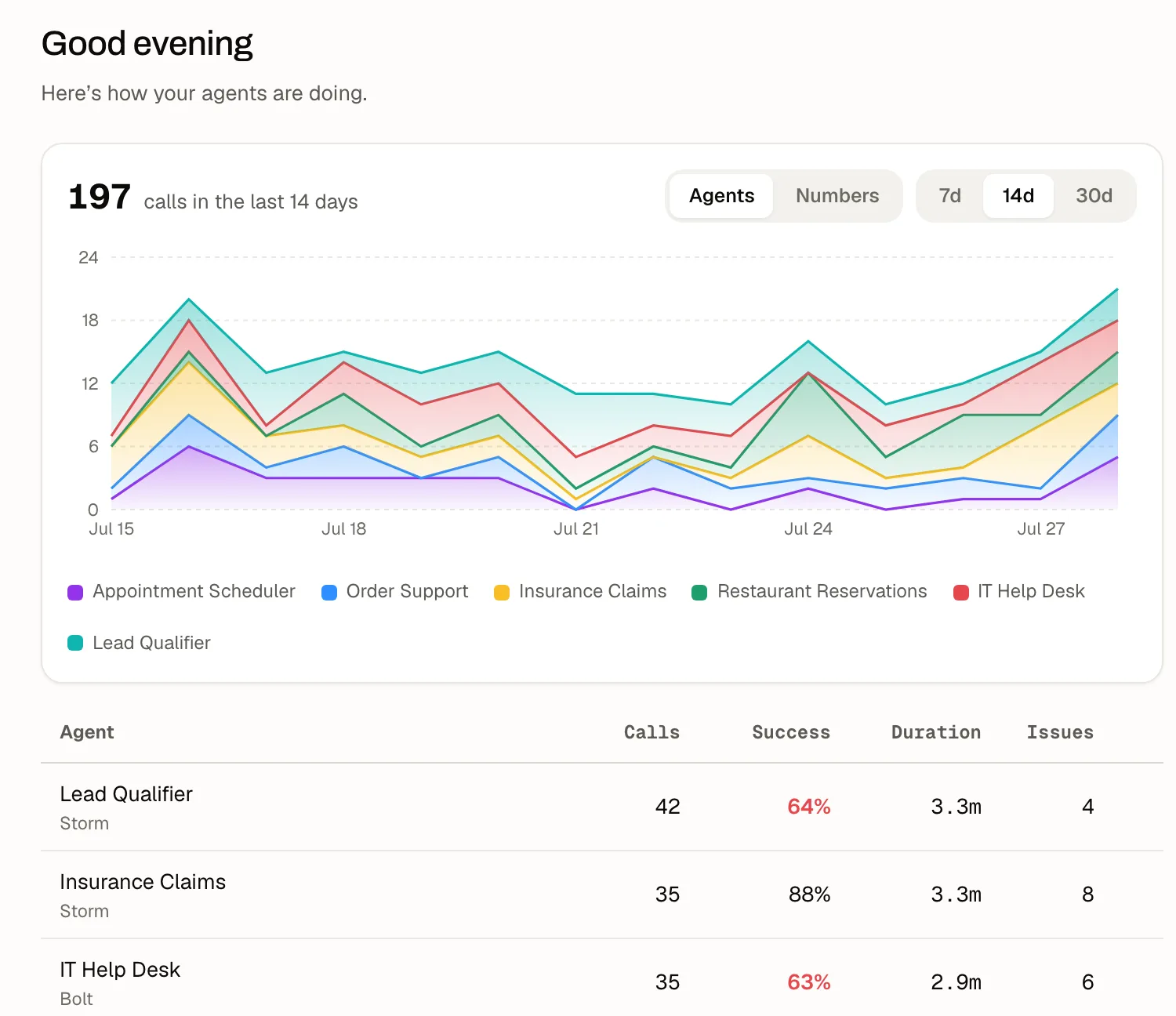
Task: Switch to the Agents tab
Action: pyautogui.click(x=721, y=196)
